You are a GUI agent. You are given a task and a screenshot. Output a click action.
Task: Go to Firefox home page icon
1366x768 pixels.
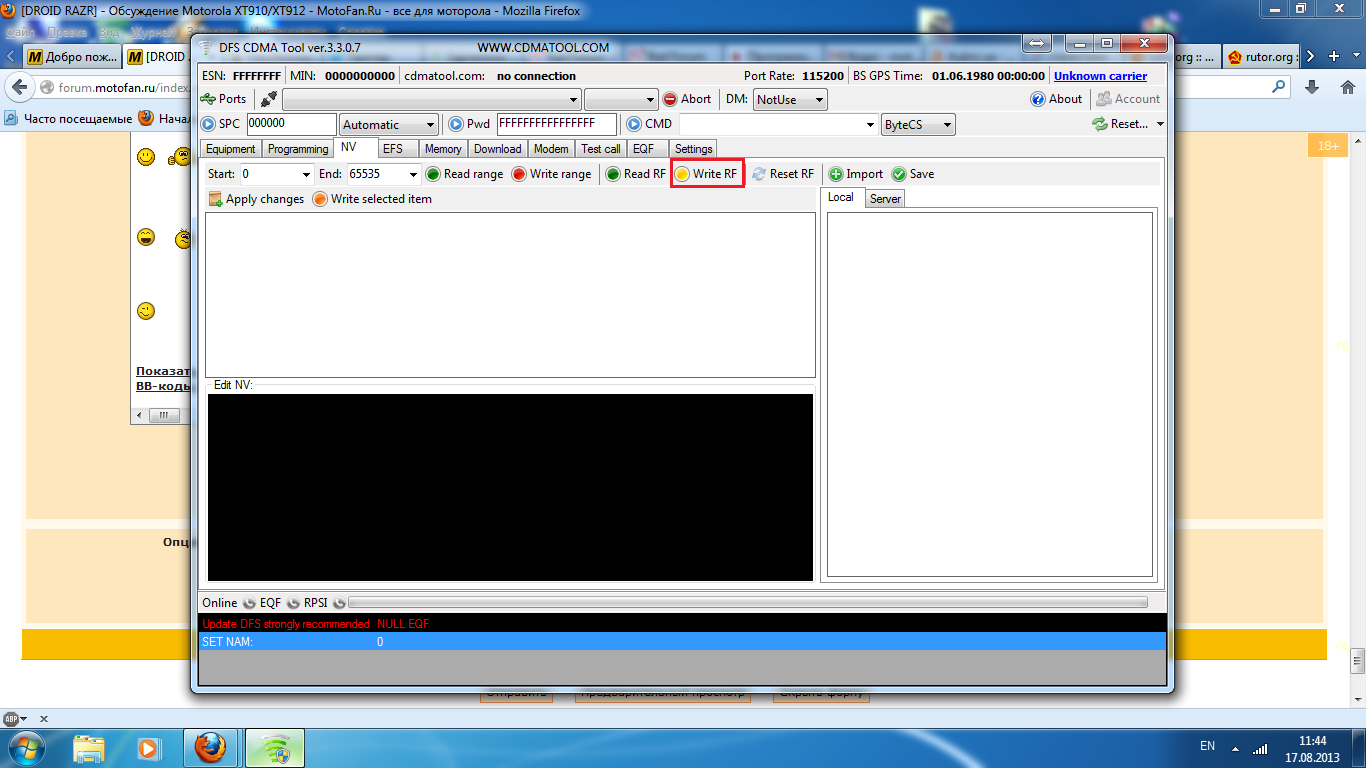[1346, 87]
